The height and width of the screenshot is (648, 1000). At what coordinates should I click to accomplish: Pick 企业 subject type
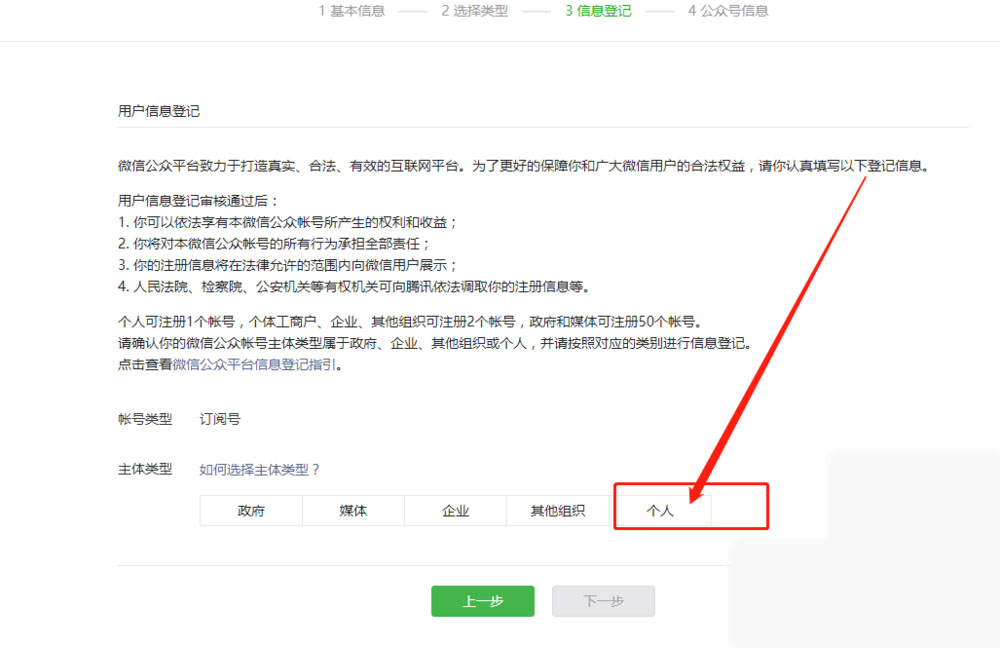coord(456,510)
